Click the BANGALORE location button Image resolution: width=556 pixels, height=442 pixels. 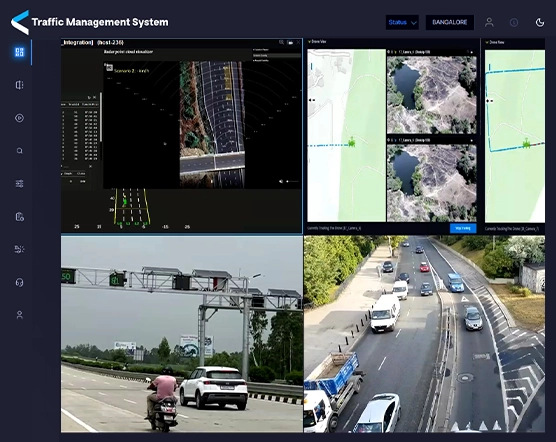click(450, 22)
